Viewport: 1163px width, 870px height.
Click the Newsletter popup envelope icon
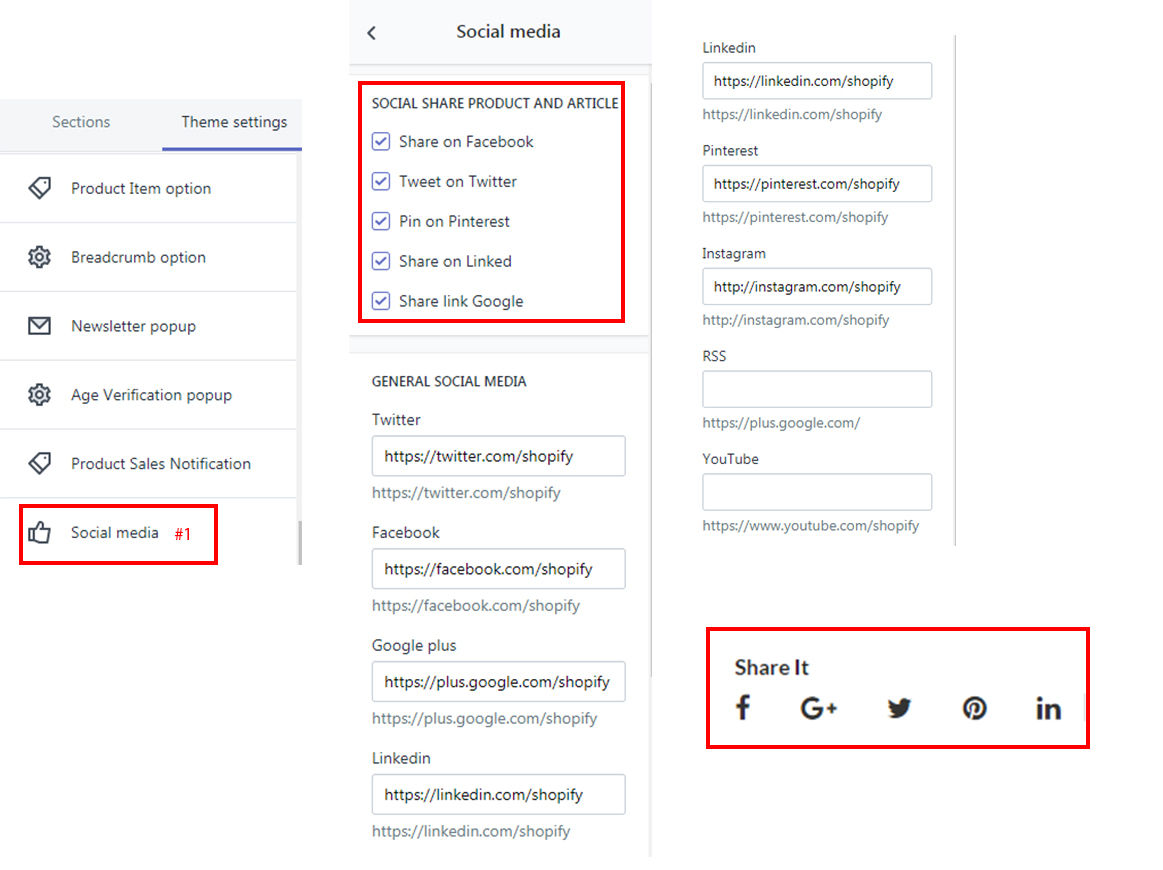coord(40,326)
